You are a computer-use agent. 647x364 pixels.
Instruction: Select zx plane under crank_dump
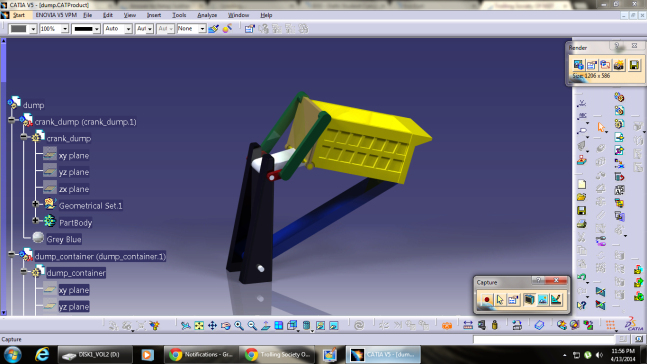tap(74, 189)
